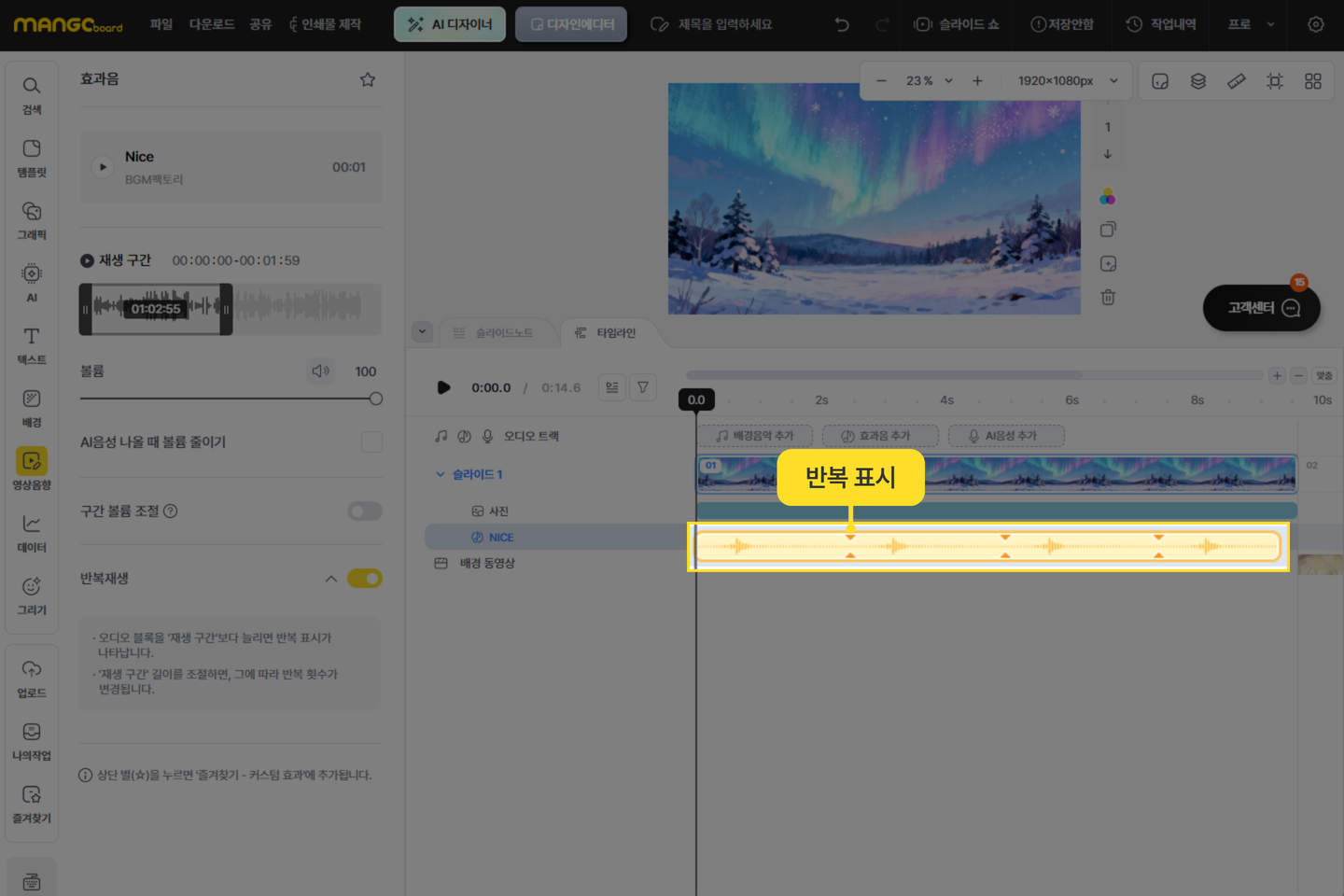1344x896 pixels.
Task: Collapse the 슬라이드 1 tree item
Action: click(x=441, y=474)
